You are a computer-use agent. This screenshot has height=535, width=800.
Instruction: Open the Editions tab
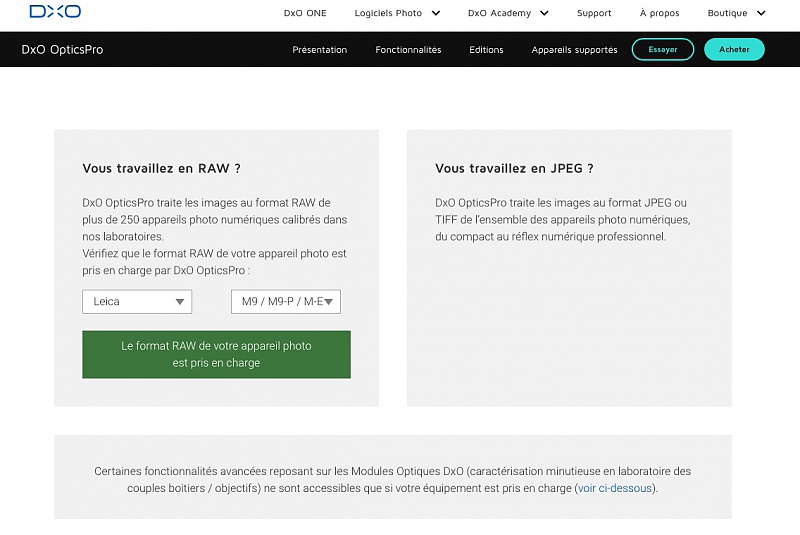(486, 50)
